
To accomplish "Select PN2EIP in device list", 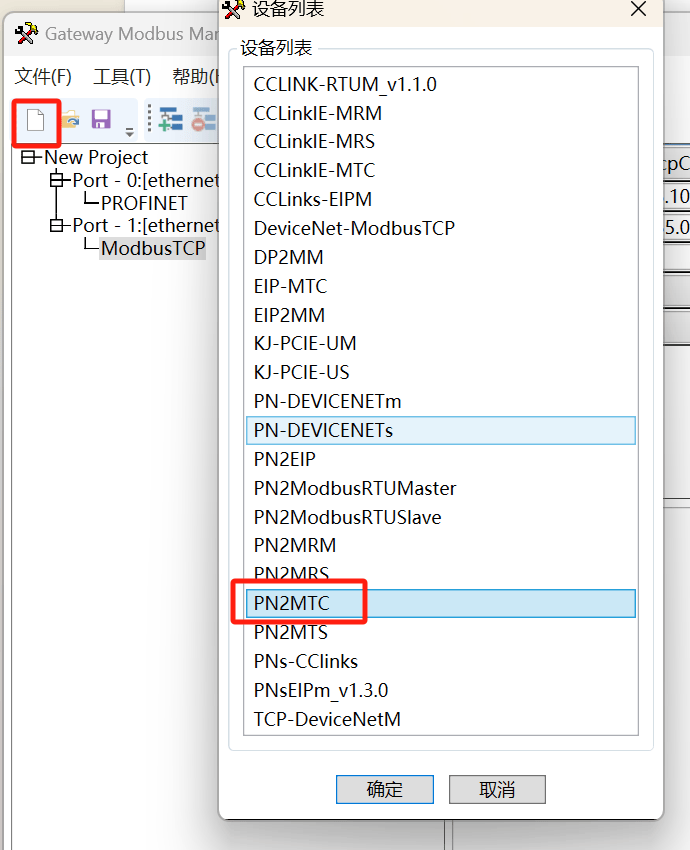I will (441, 459).
